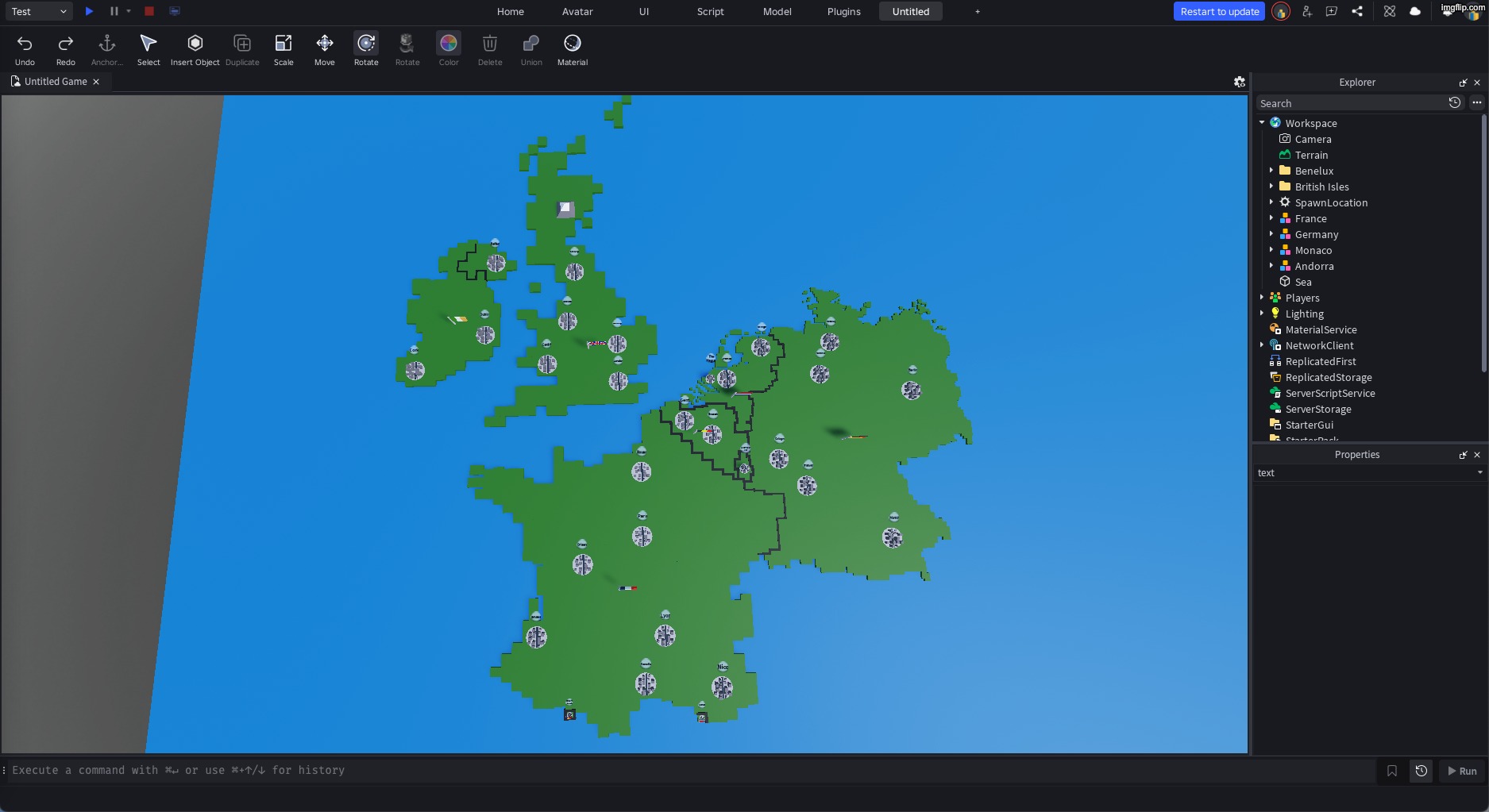1489x812 pixels.
Task: Open the arrow menu beside Pause
Action: 129,11
